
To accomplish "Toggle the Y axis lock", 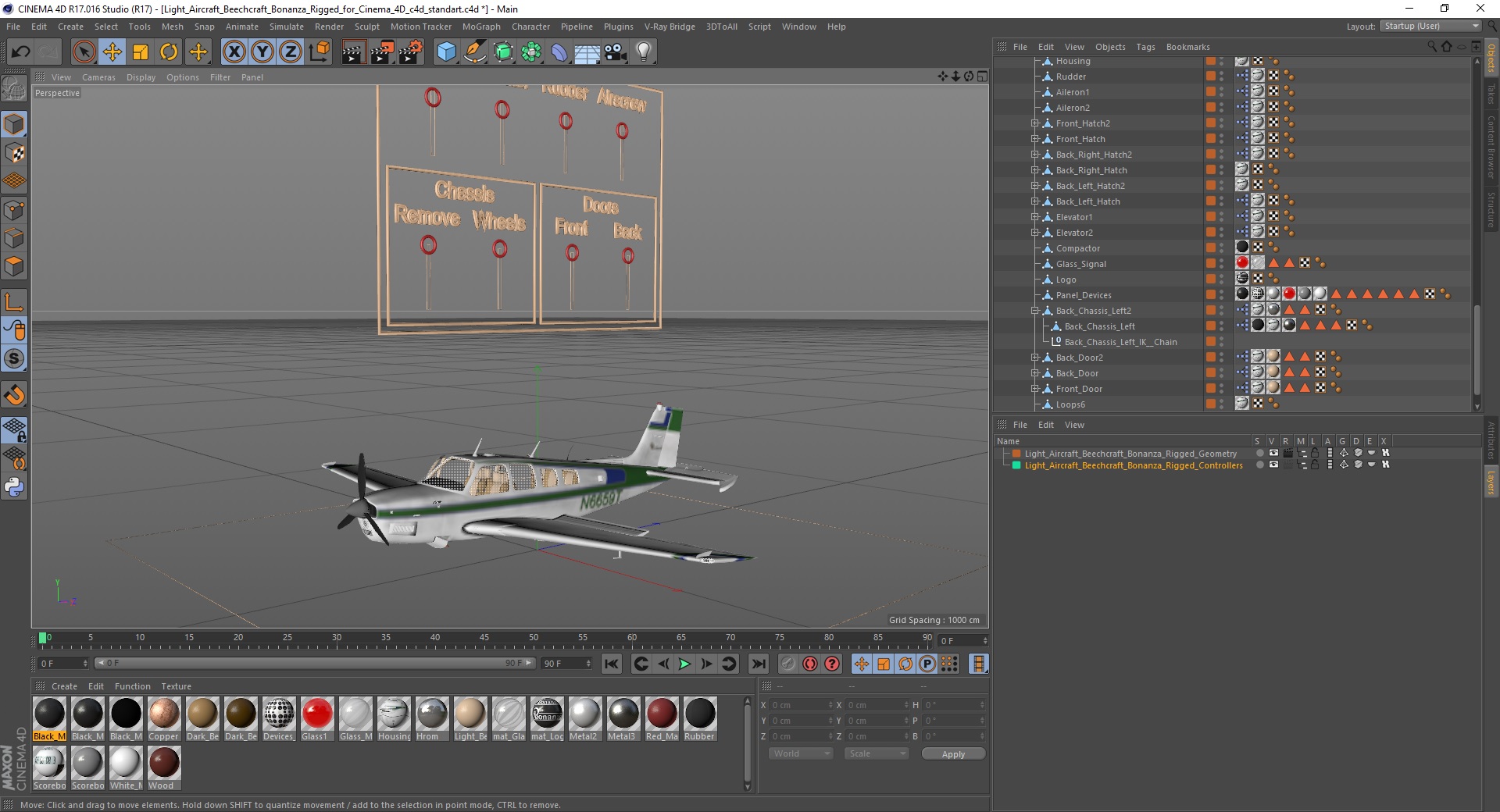I will tap(262, 52).
